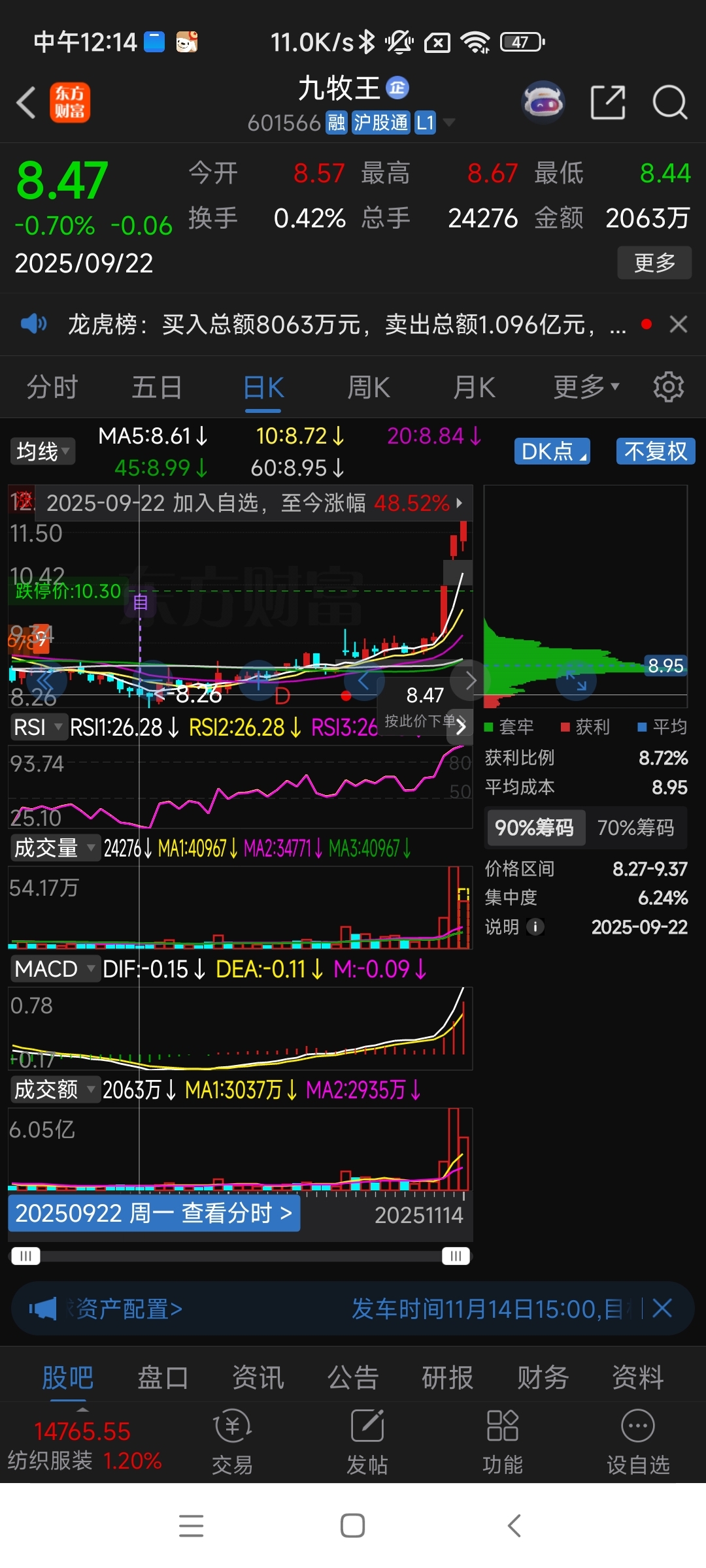
Task: Select the 90%筹码 toggle
Action: tap(535, 828)
